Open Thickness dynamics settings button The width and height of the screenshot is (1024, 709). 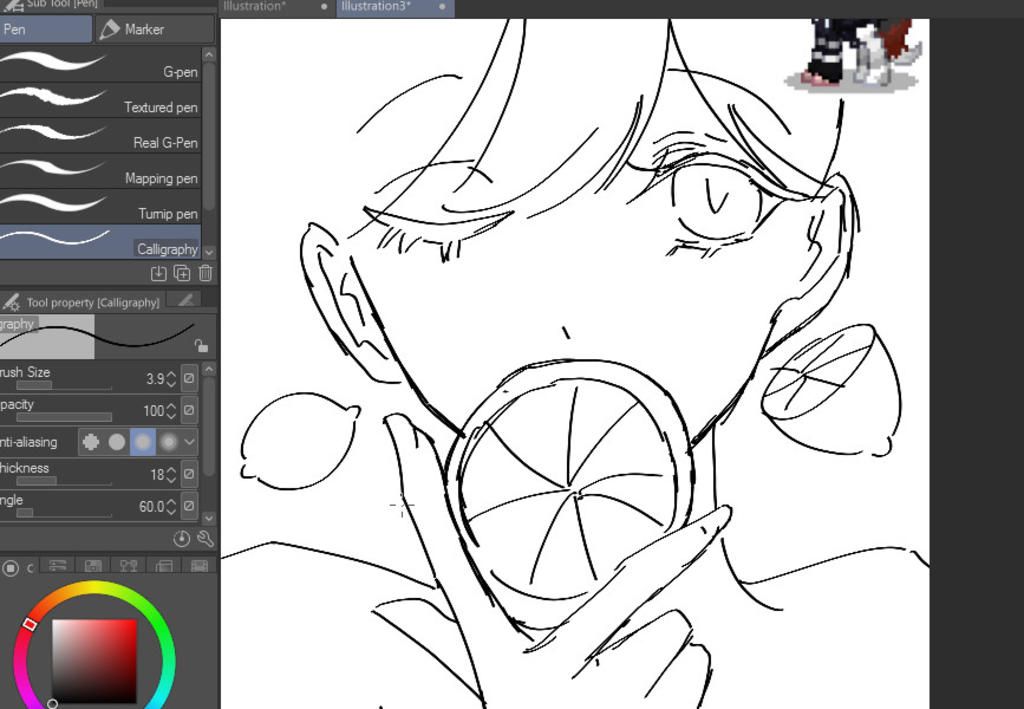(x=189, y=474)
